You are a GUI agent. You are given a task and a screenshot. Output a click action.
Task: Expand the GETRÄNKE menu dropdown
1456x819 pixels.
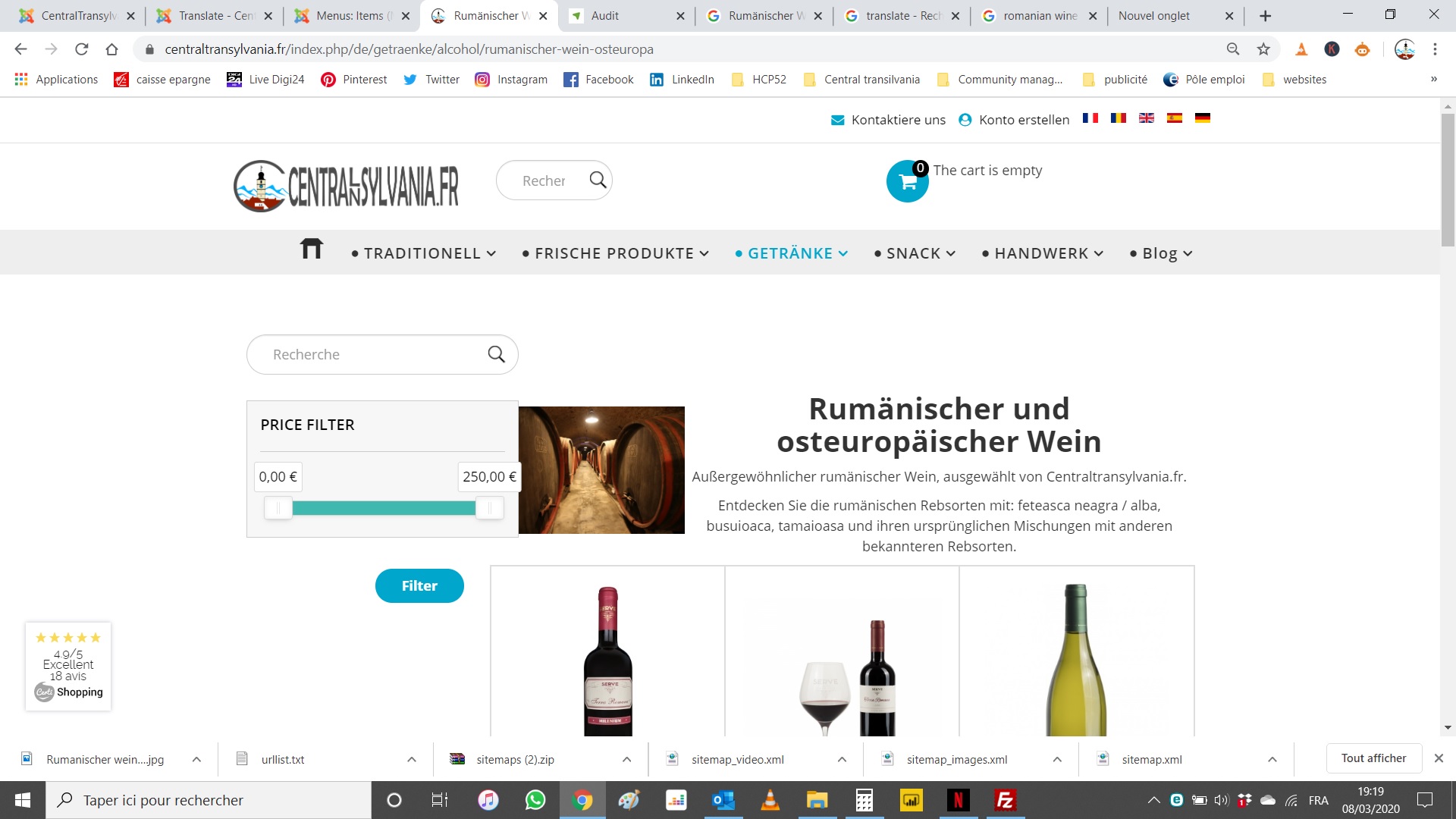(791, 253)
